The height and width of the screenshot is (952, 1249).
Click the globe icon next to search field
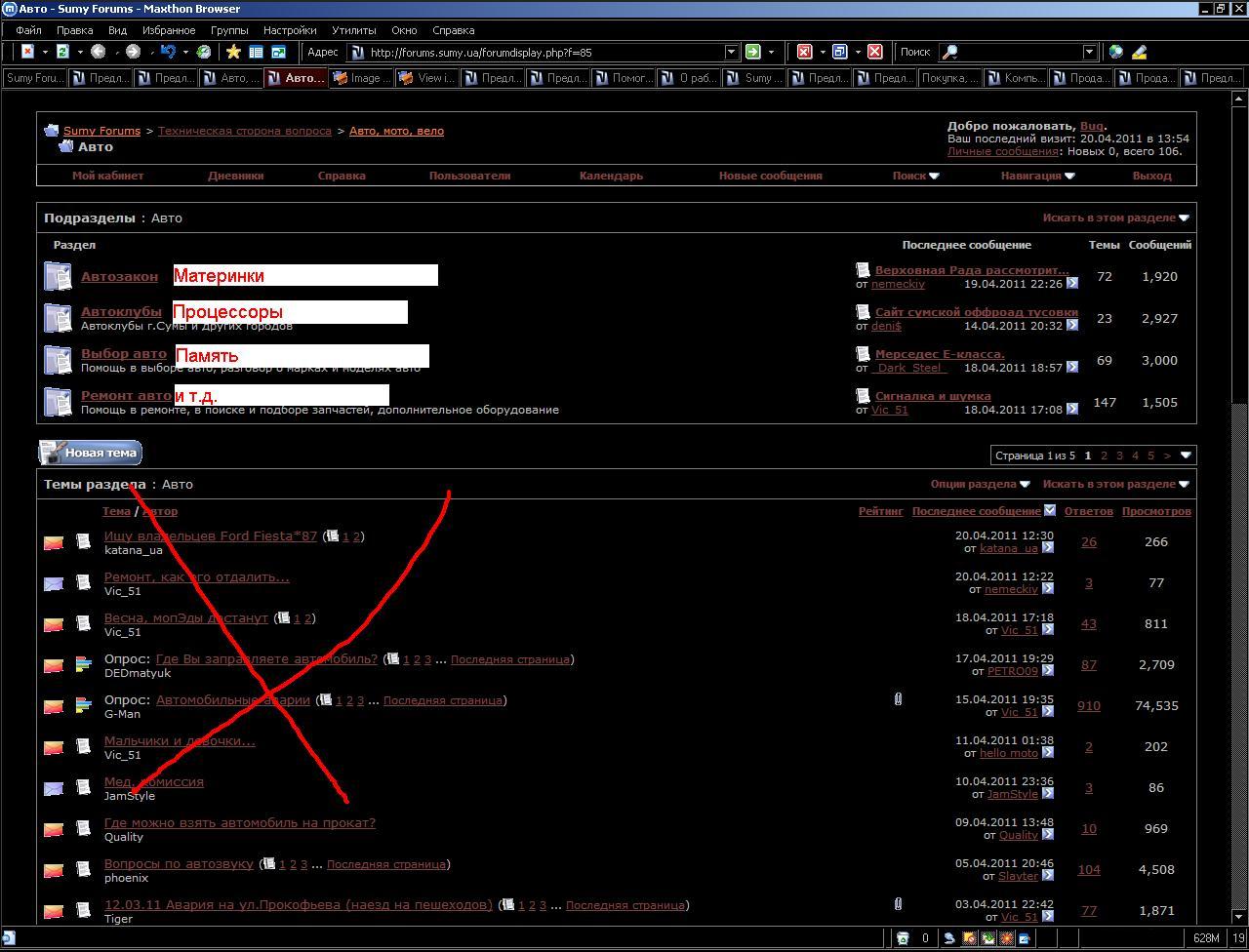1116,52
